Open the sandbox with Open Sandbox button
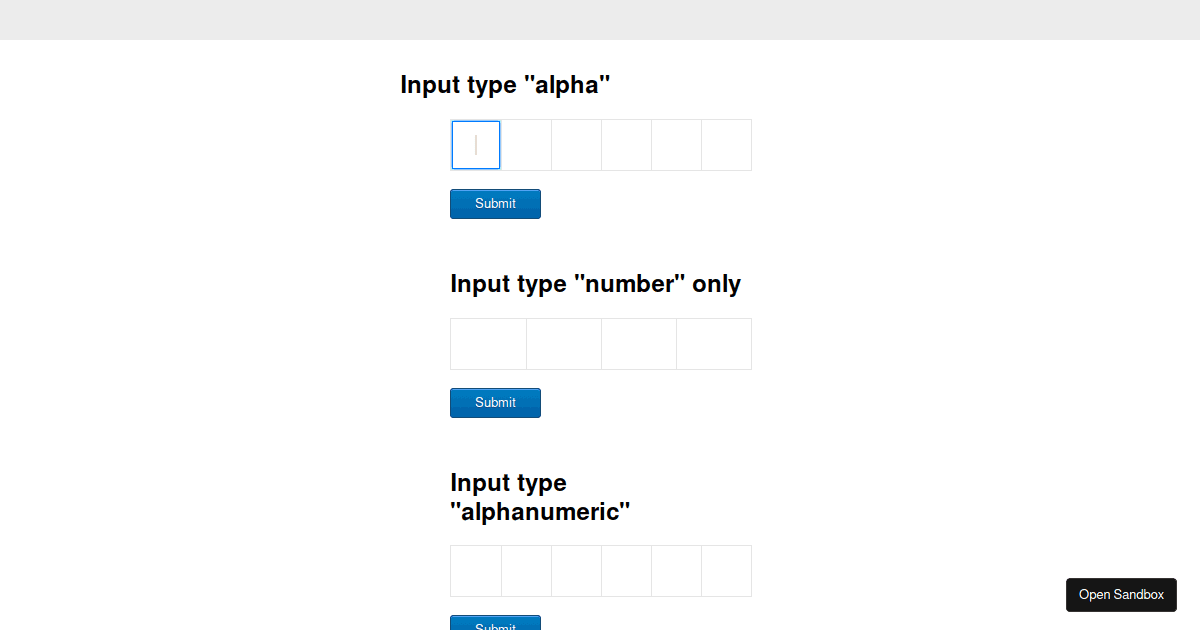 1121,595
